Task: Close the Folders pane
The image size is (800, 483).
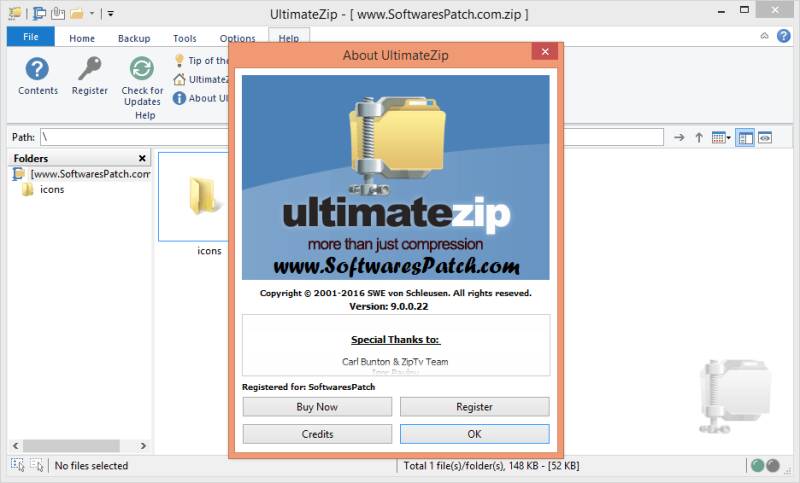Action: (142, 158)
